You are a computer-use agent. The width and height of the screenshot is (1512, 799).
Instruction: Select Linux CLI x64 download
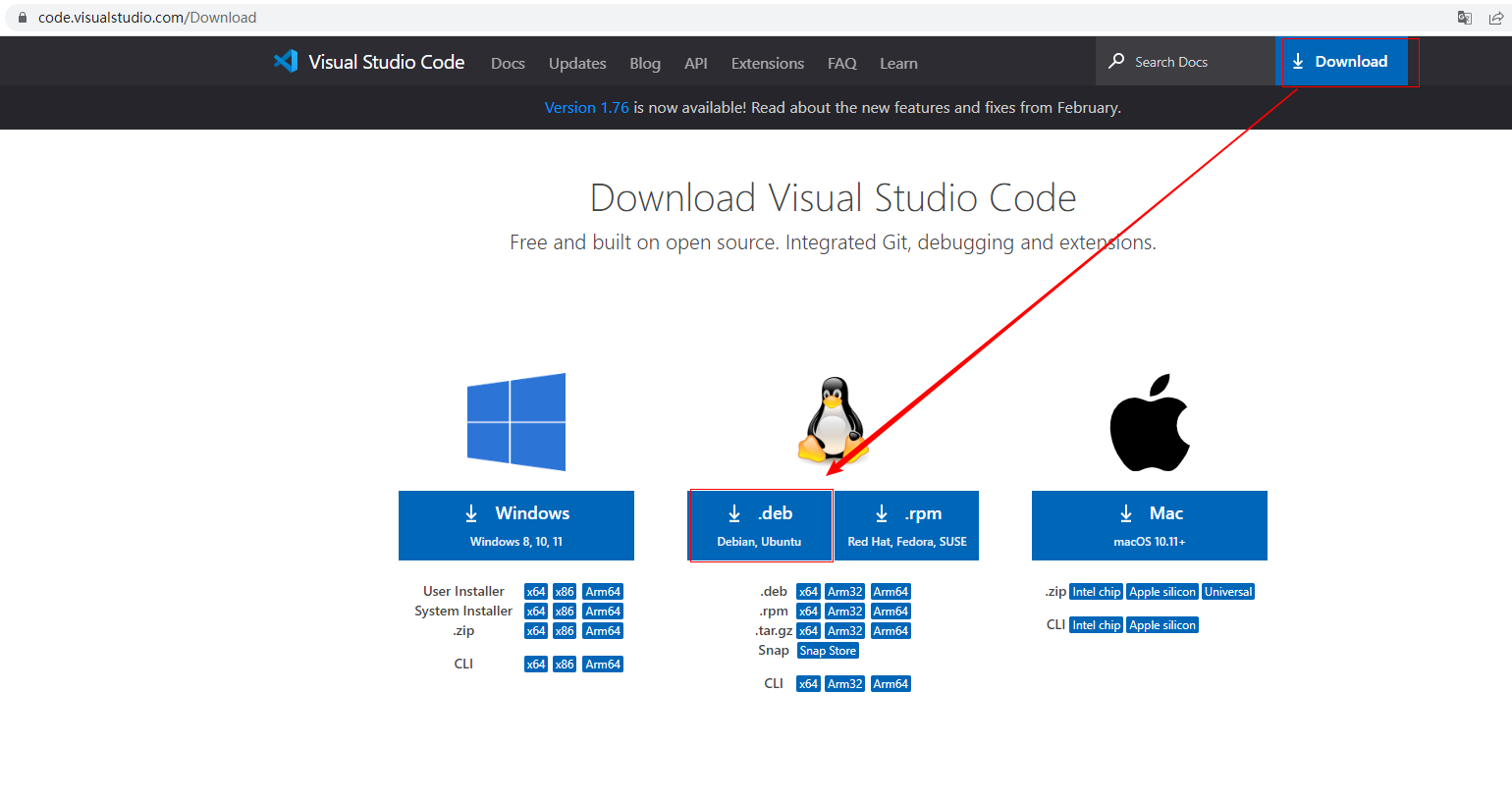pyautogui.click(x=808, y=684)
